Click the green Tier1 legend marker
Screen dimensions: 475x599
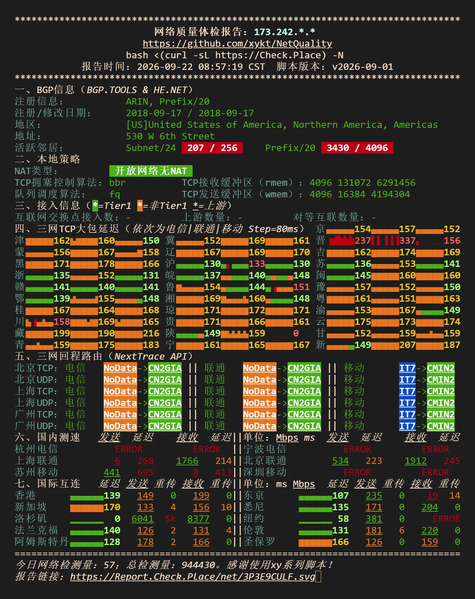tap(95, 206)
